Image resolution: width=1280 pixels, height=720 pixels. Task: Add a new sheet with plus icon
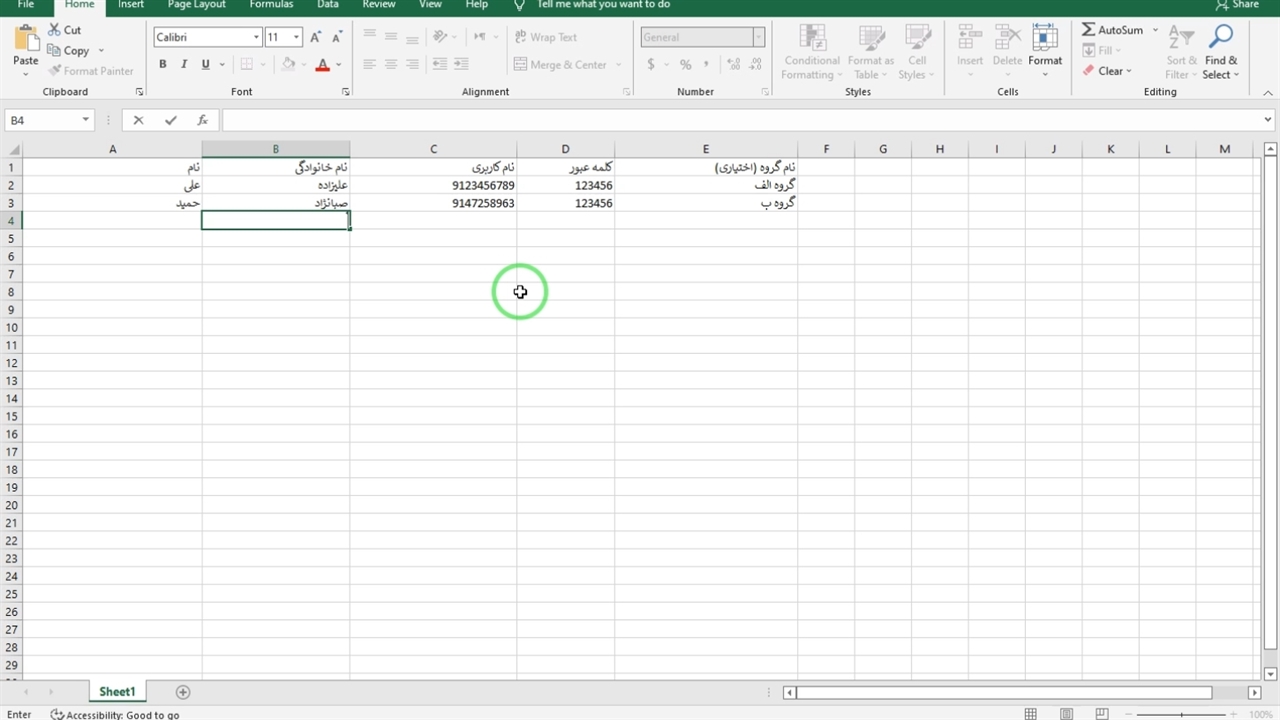point(183,692)
